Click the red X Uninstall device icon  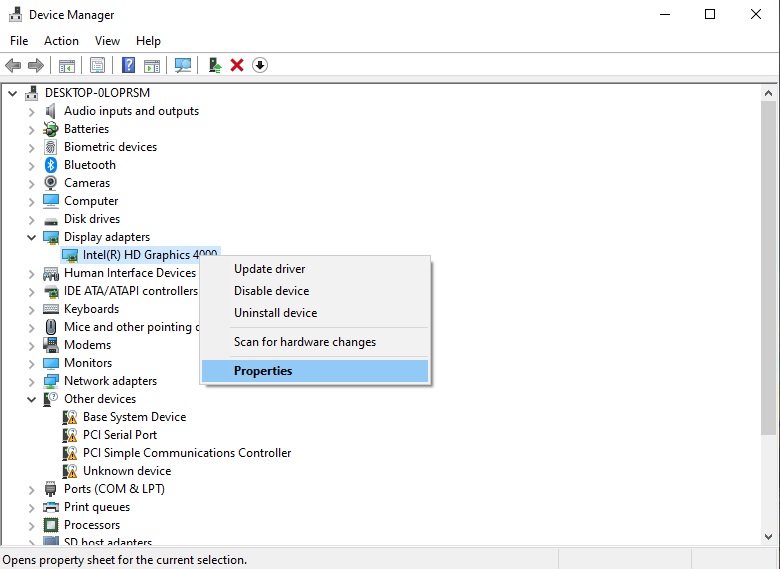point(237,65)
